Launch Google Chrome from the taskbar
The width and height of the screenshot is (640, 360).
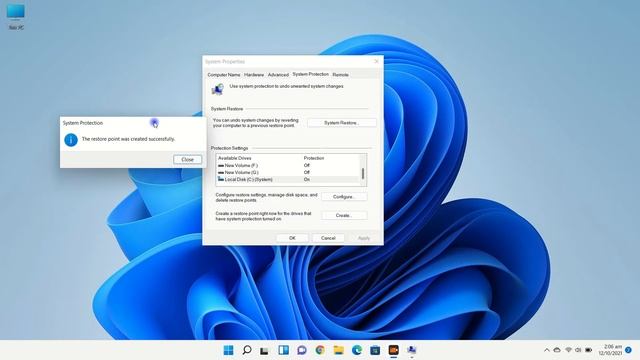point(320,350)
